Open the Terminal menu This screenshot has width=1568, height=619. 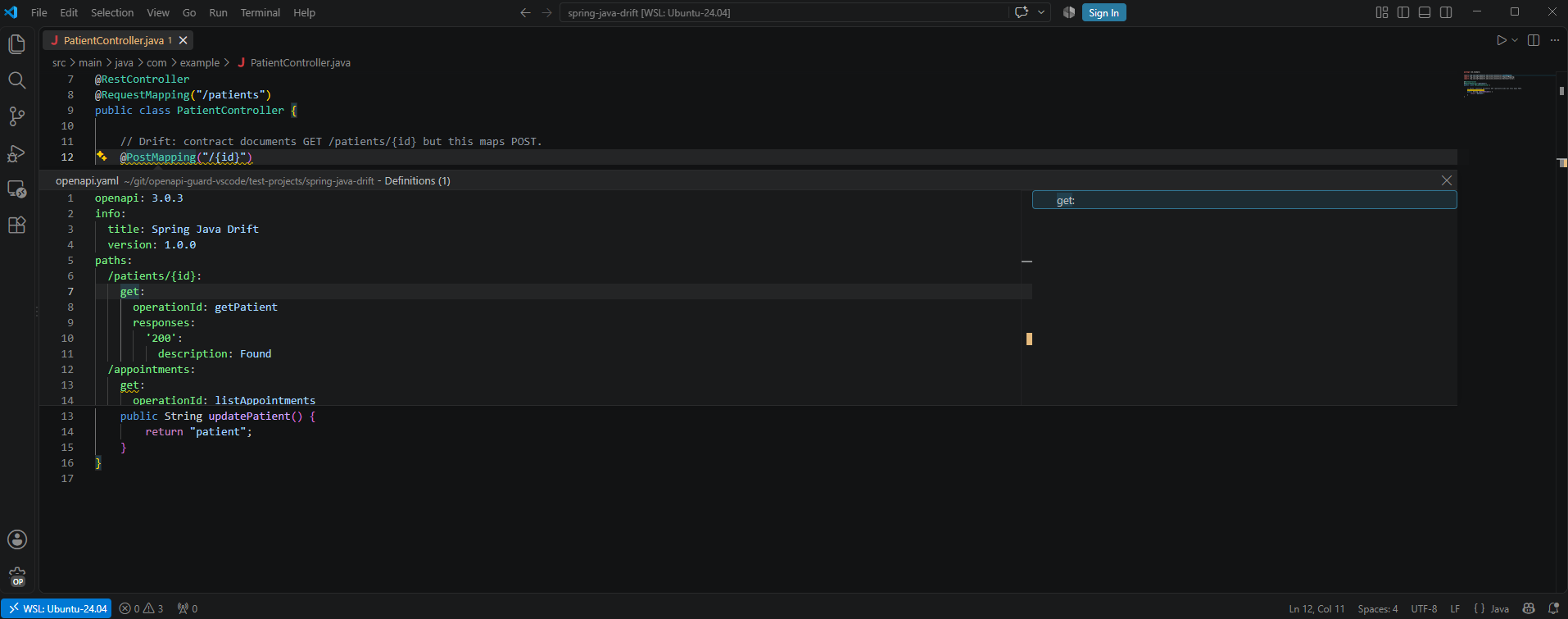261,12
